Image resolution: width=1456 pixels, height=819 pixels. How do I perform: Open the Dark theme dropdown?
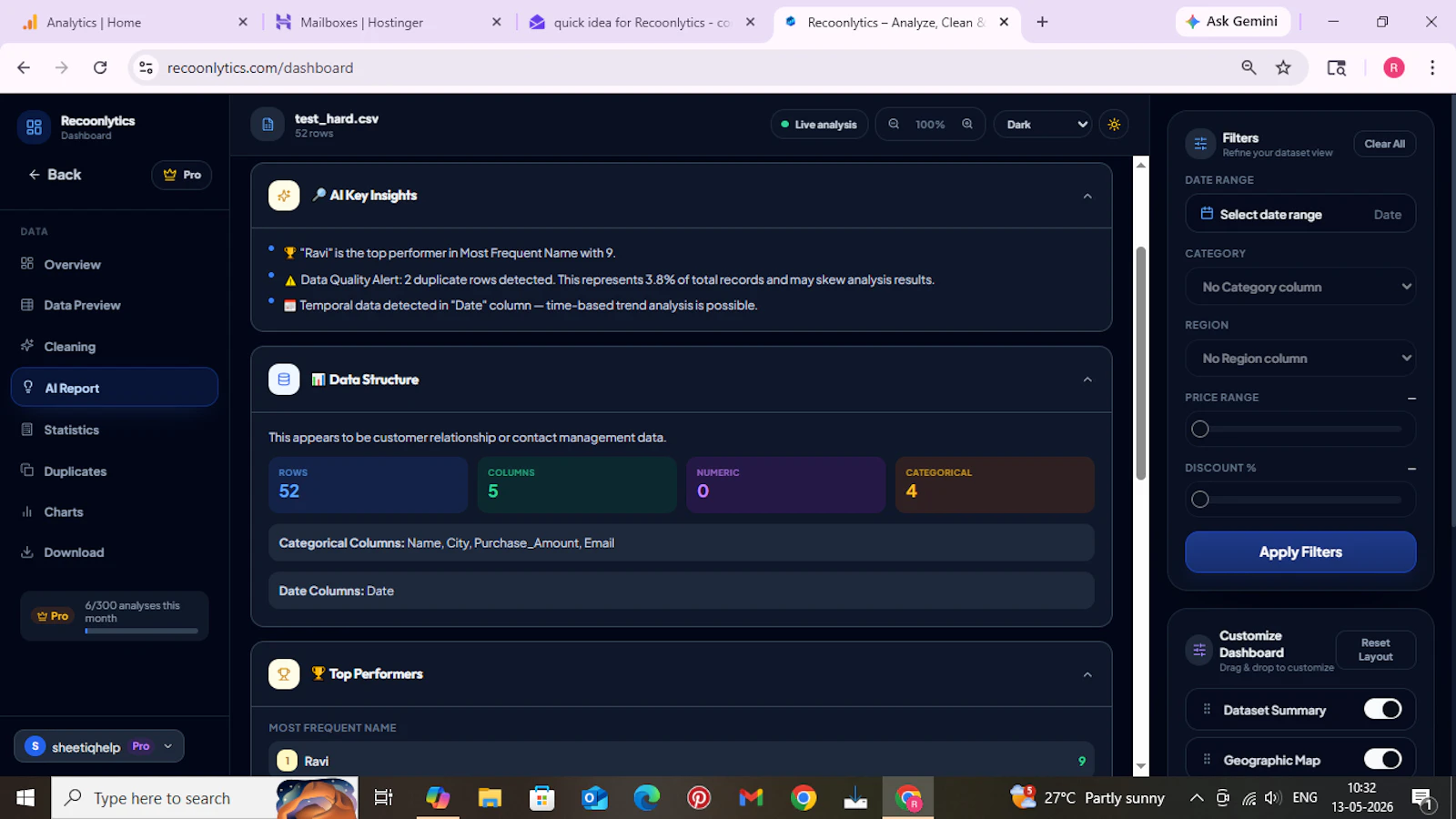coord(1043,125)
